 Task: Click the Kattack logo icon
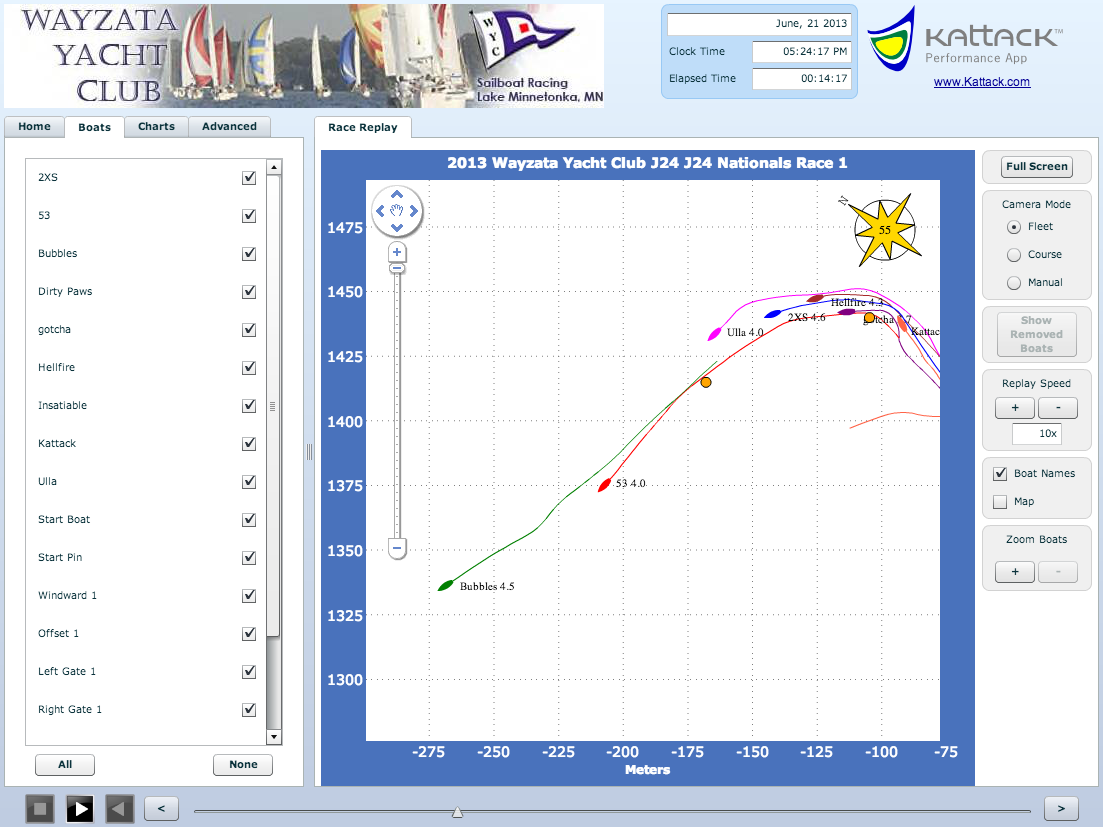point(891,39)
